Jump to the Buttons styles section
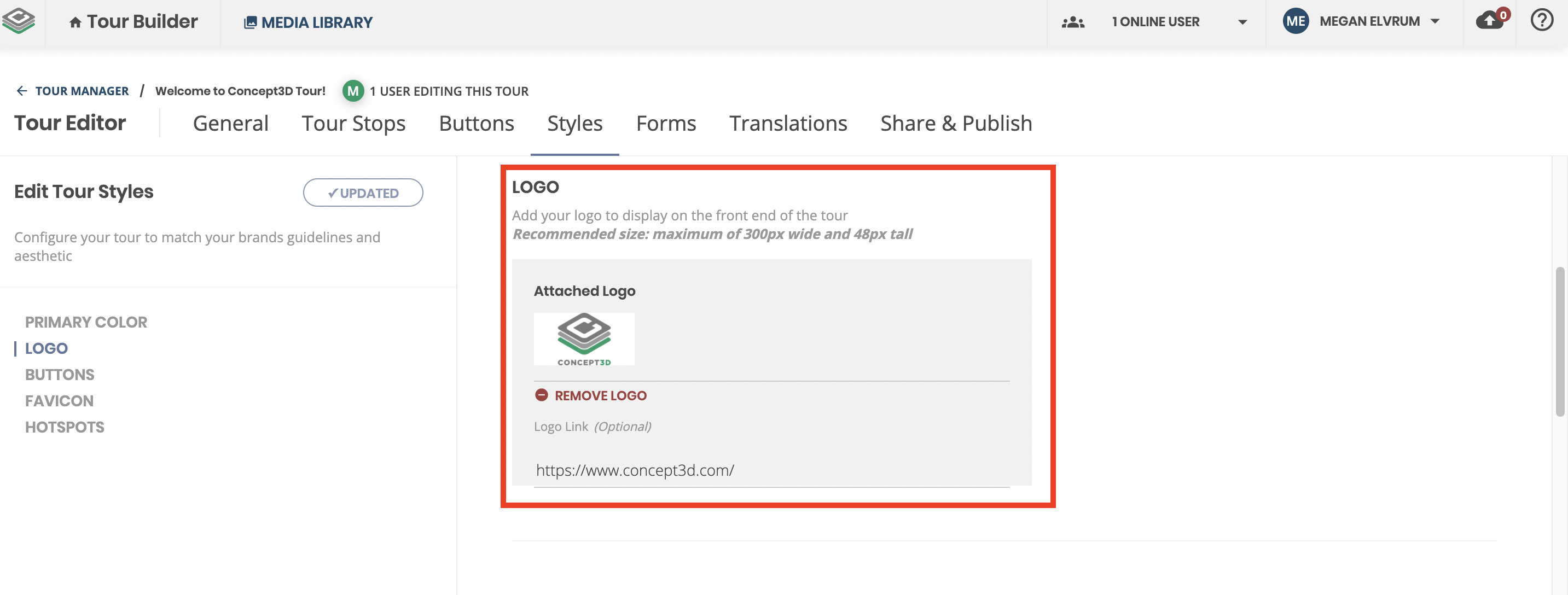The width and height of the screenshot is (1568, 595). (60, 374)
